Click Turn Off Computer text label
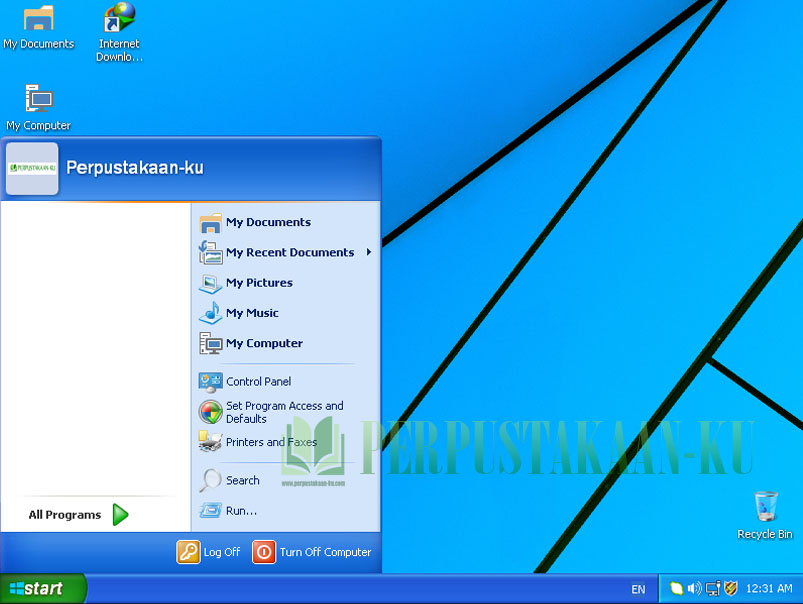 pos(325,552)
